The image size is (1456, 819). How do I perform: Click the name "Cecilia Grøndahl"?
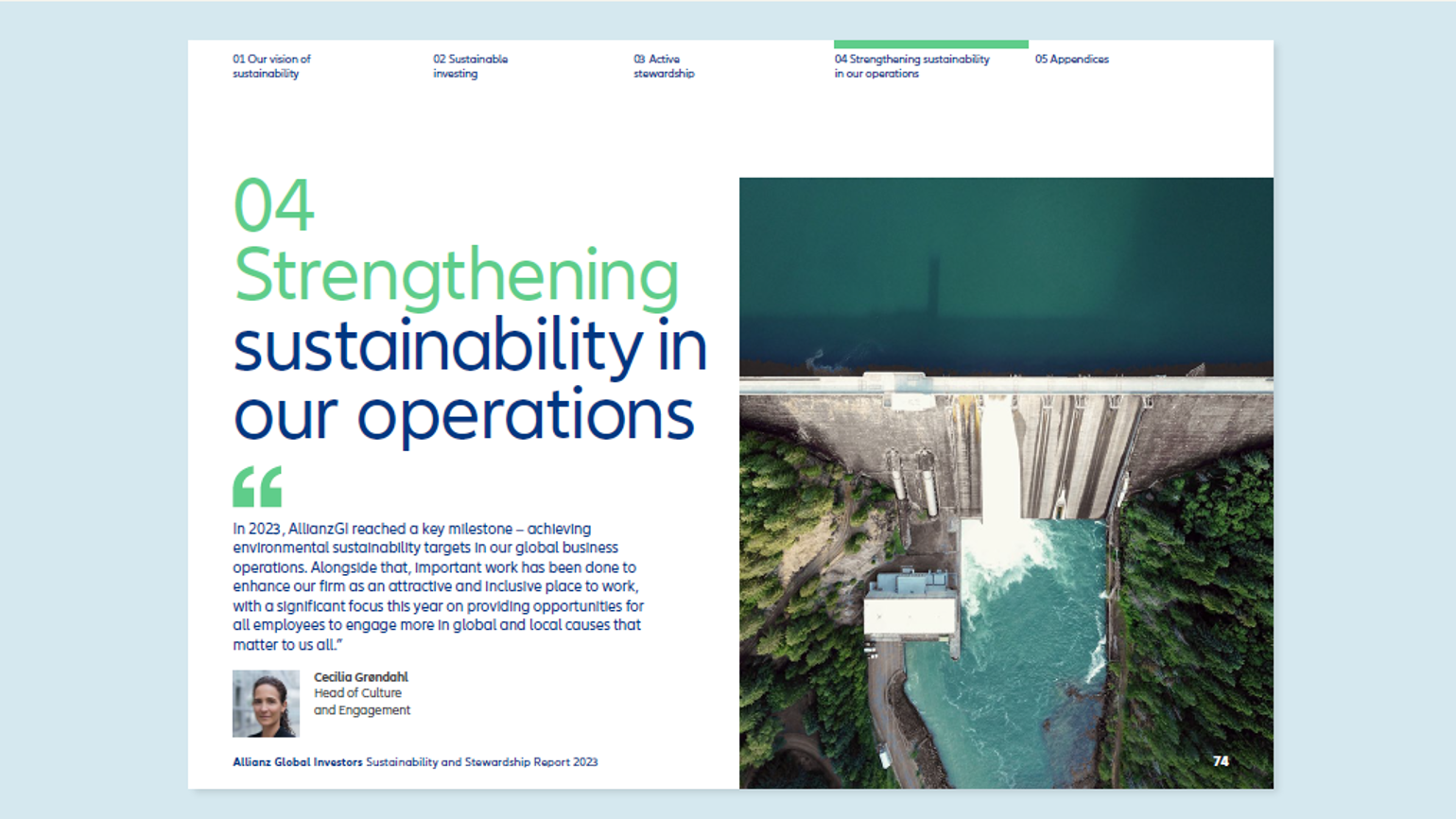pos(360,677)
